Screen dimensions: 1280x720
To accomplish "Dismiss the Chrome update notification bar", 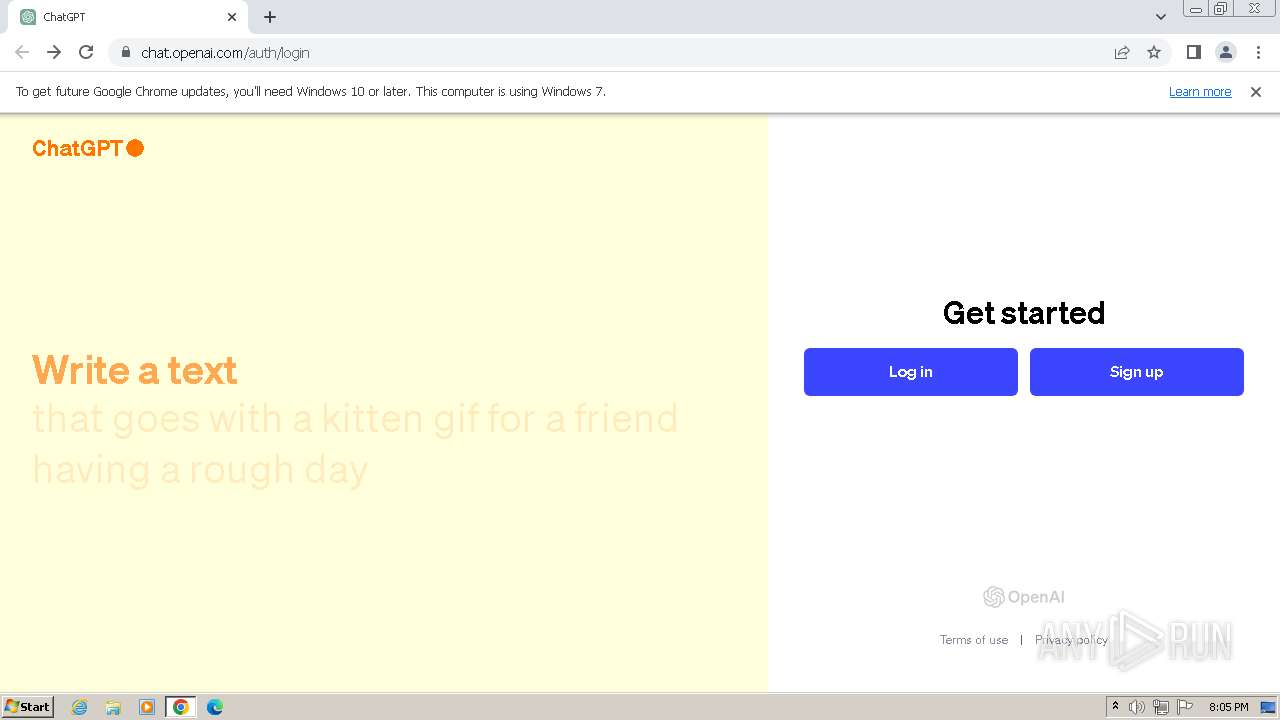I will (1256, 92).
